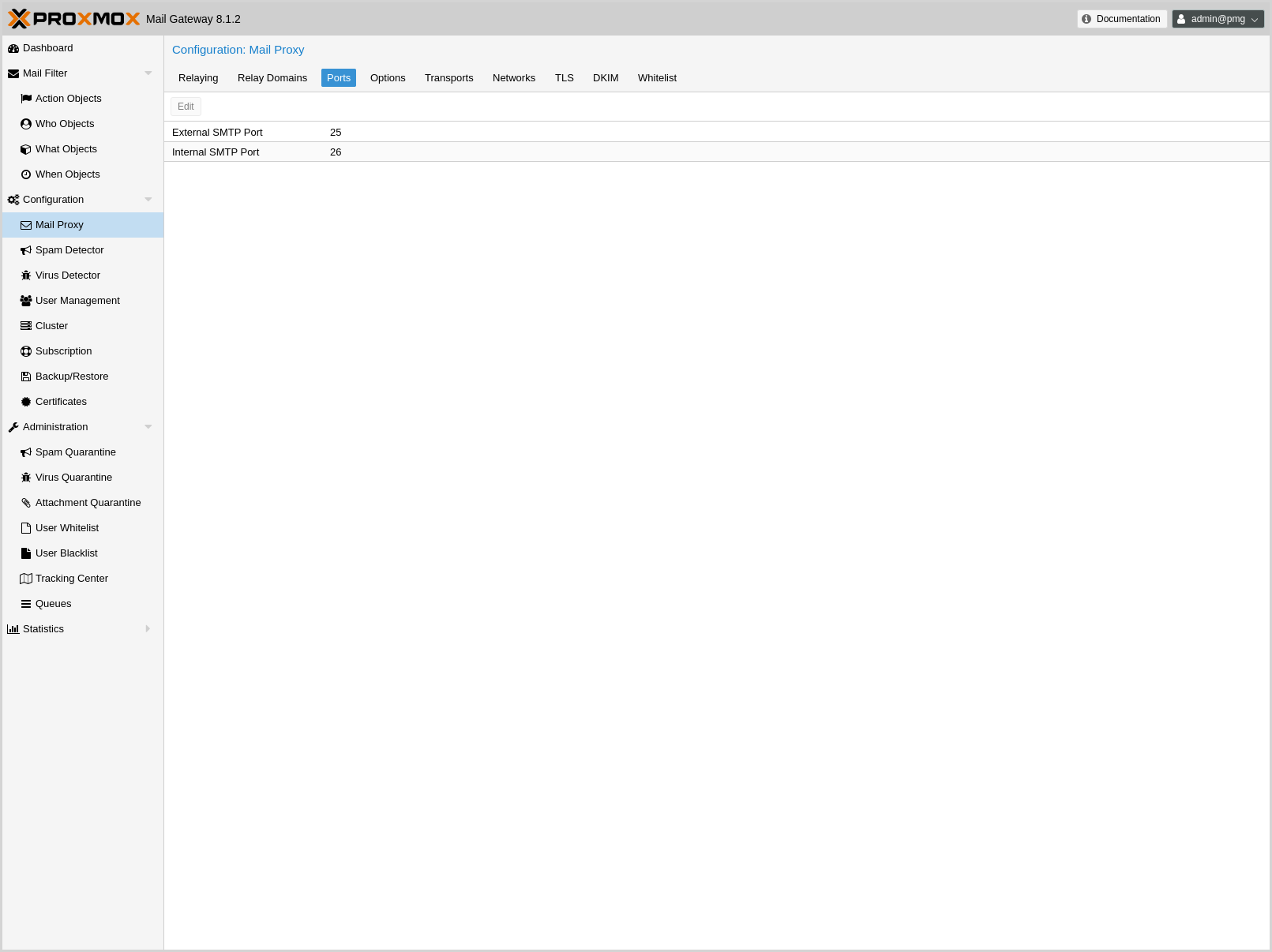The width and height of the screenshot is (1272, 952).
Task: Click the Documentation button
Action: click(x=1121, y=19)
